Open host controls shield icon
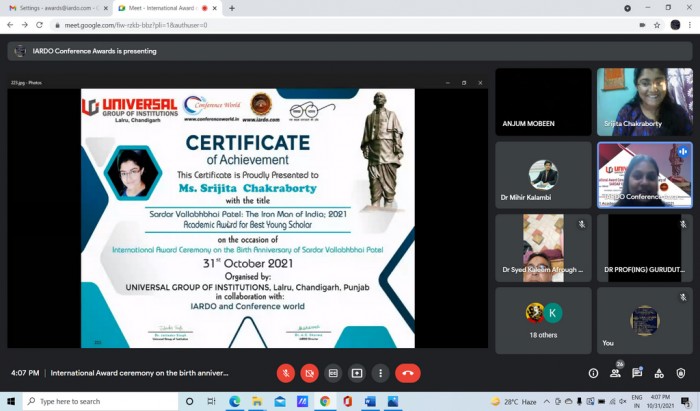This screenshot has width=700, height=411. [680, 373]
